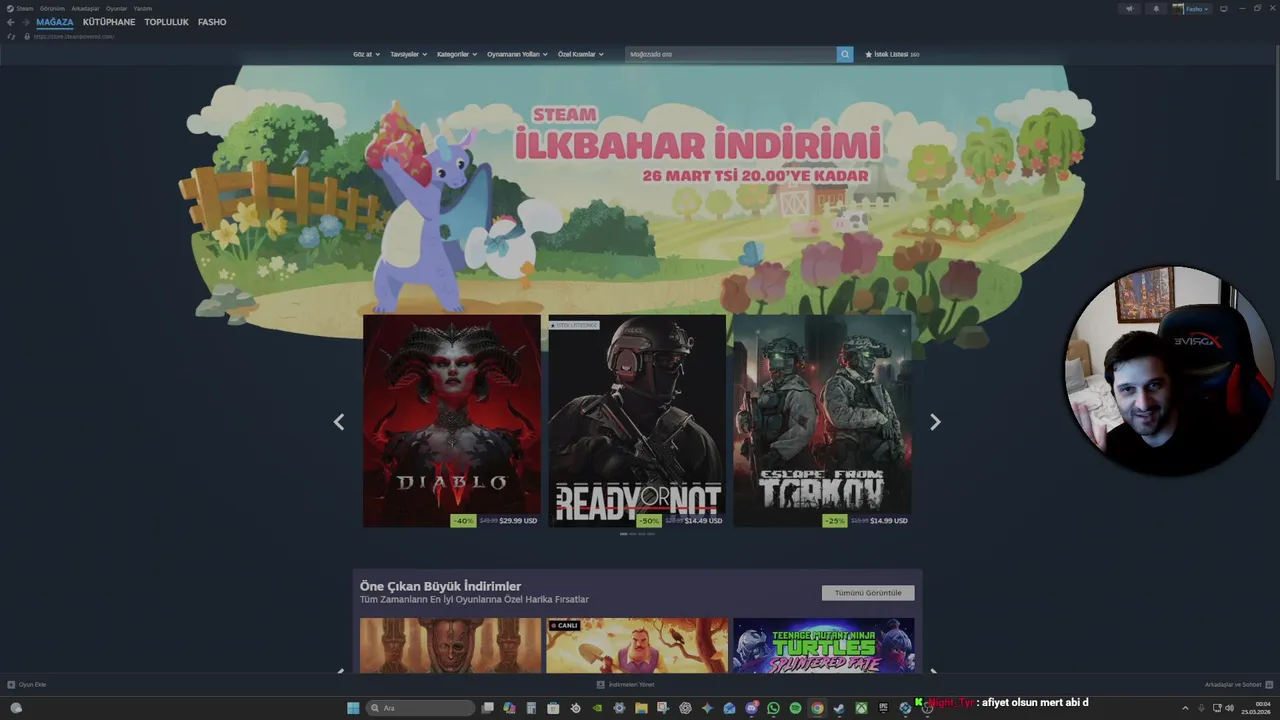Open Xbox app from the taskbar
Viewport: 1280px width, 720px height.
click(861, 708)
